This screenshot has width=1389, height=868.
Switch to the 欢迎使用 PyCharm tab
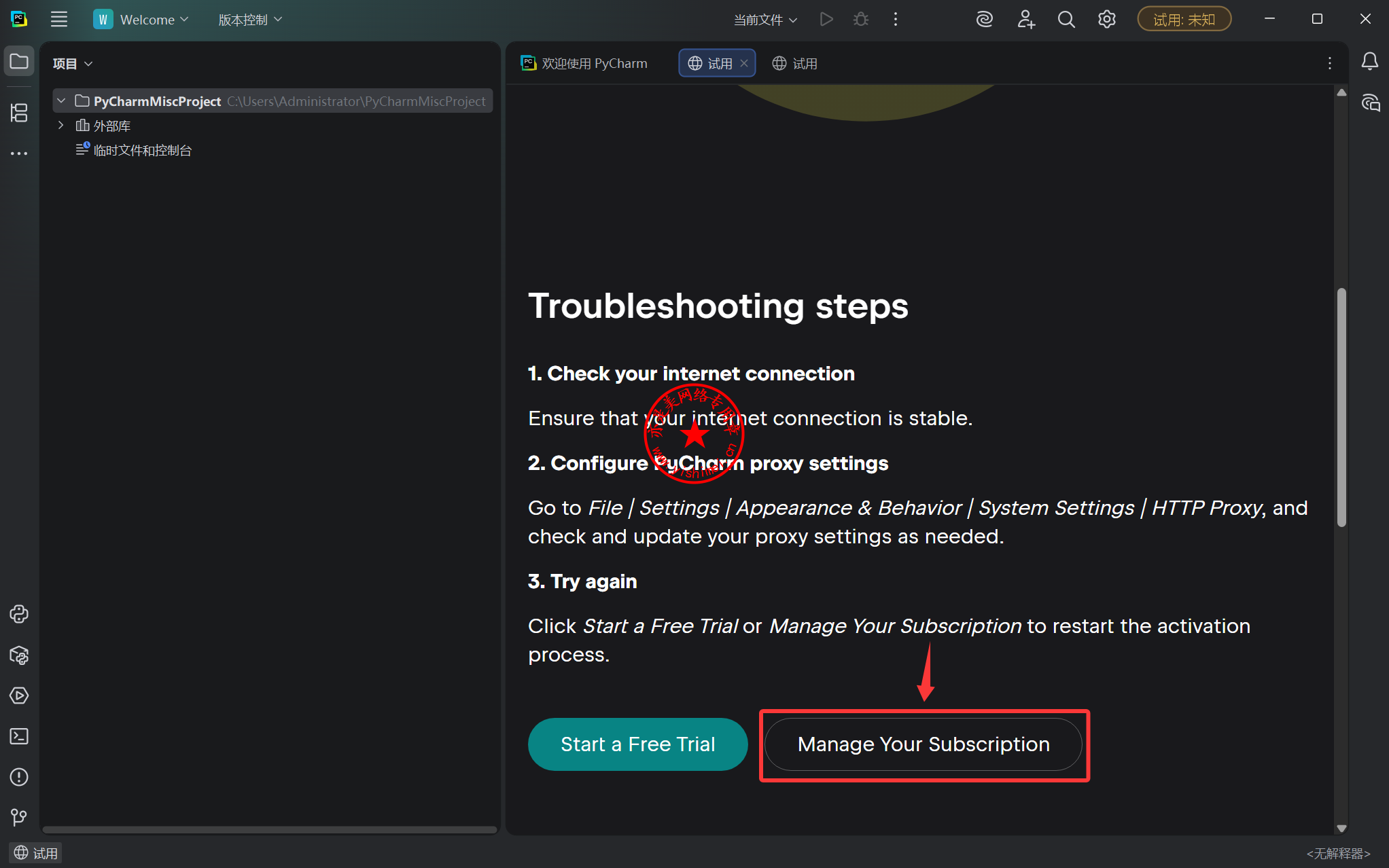click(584, 63)
